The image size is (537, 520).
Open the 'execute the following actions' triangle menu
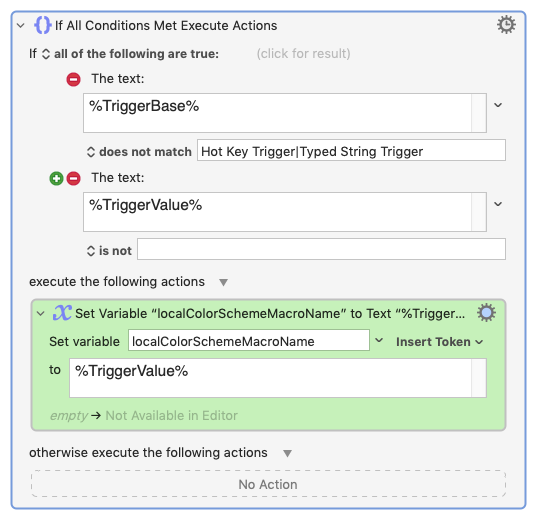223,282
